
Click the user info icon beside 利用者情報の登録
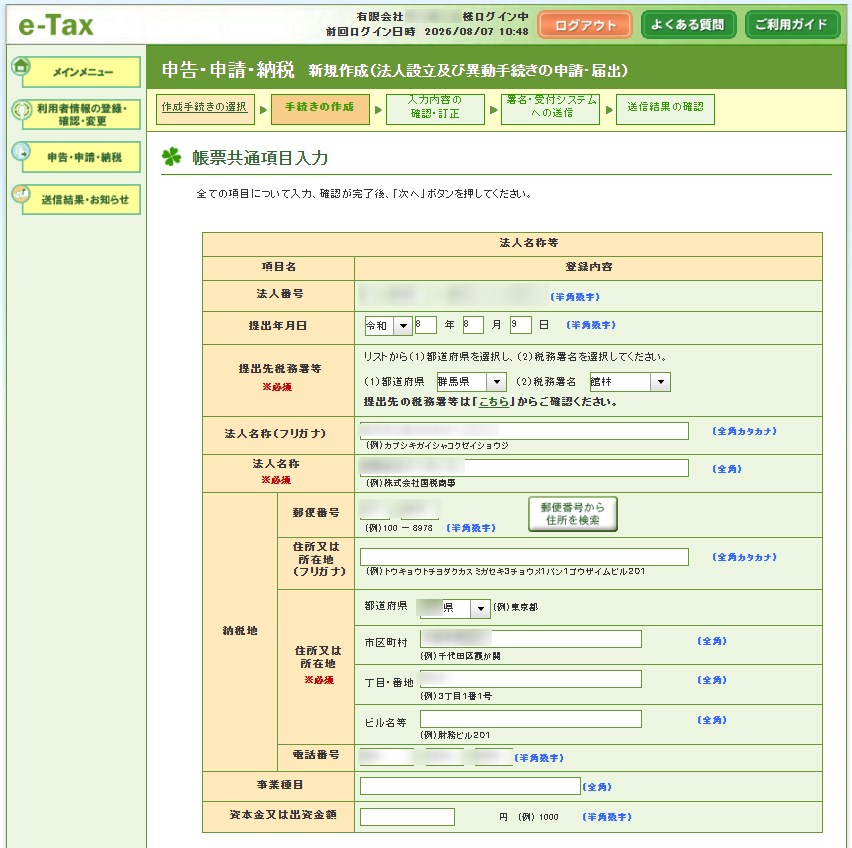(22, 109)
